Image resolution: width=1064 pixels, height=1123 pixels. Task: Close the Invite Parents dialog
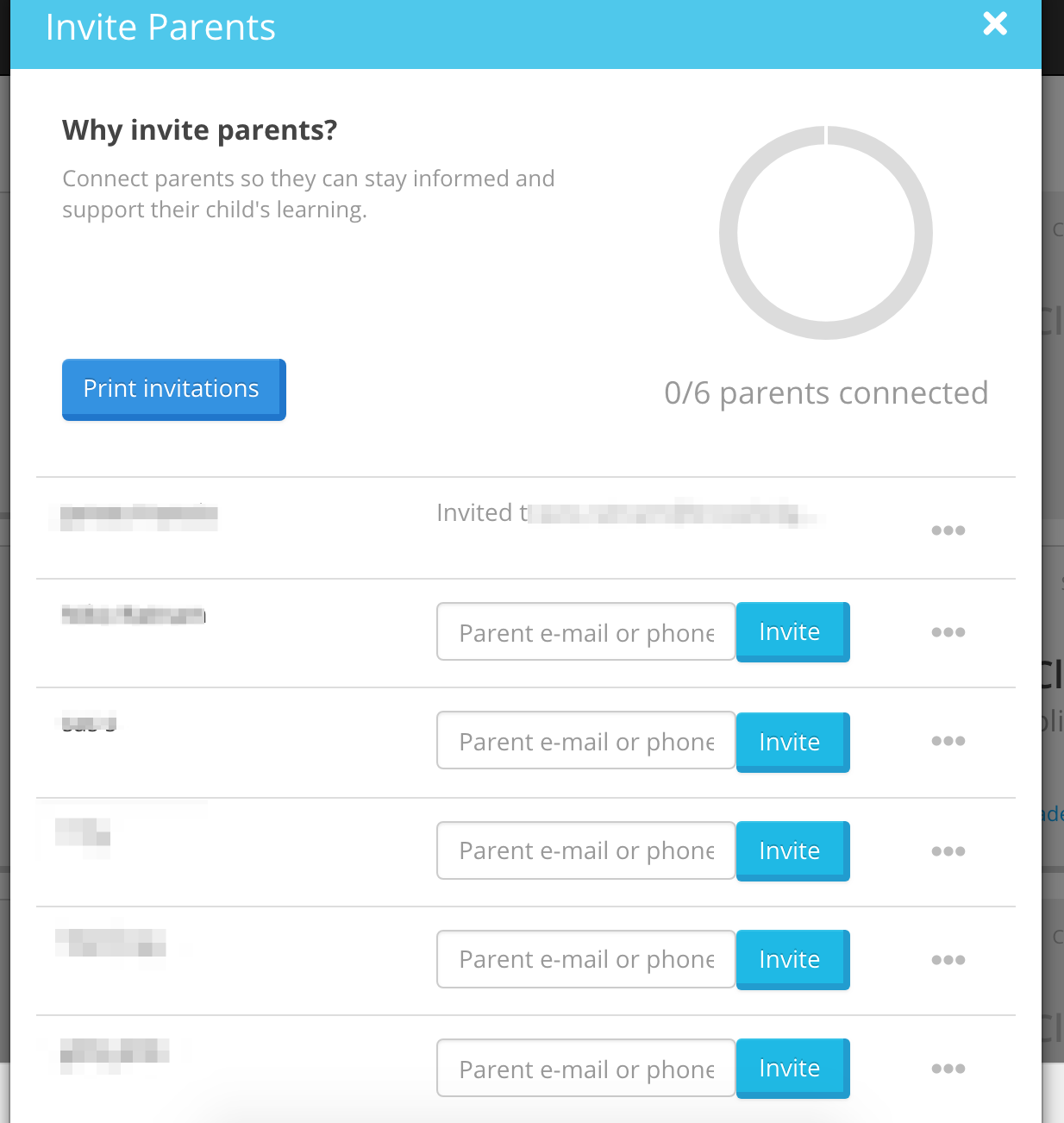(x=995, y=23)
